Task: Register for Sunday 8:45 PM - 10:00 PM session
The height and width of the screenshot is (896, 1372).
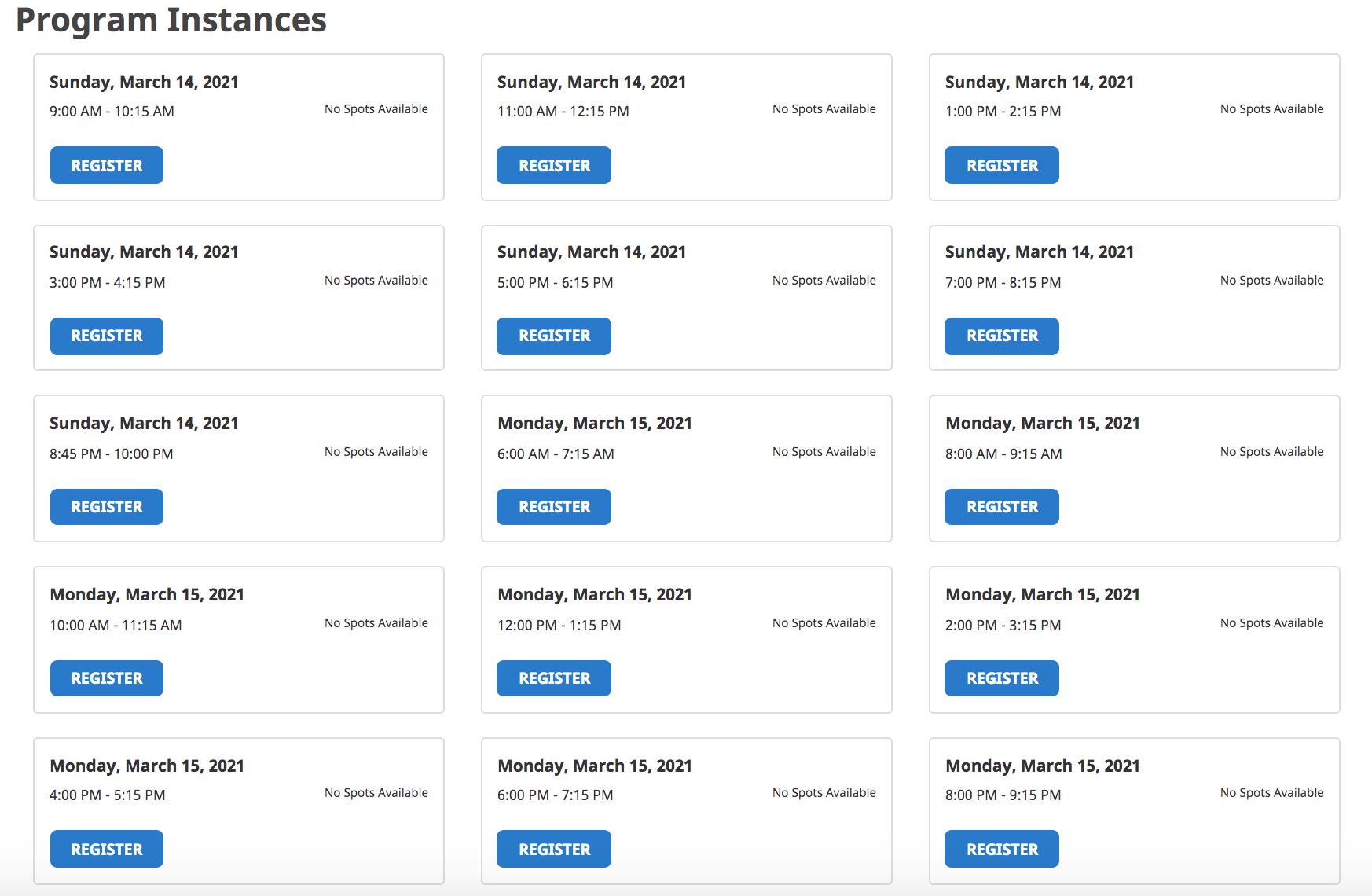Action: [107, 507]
